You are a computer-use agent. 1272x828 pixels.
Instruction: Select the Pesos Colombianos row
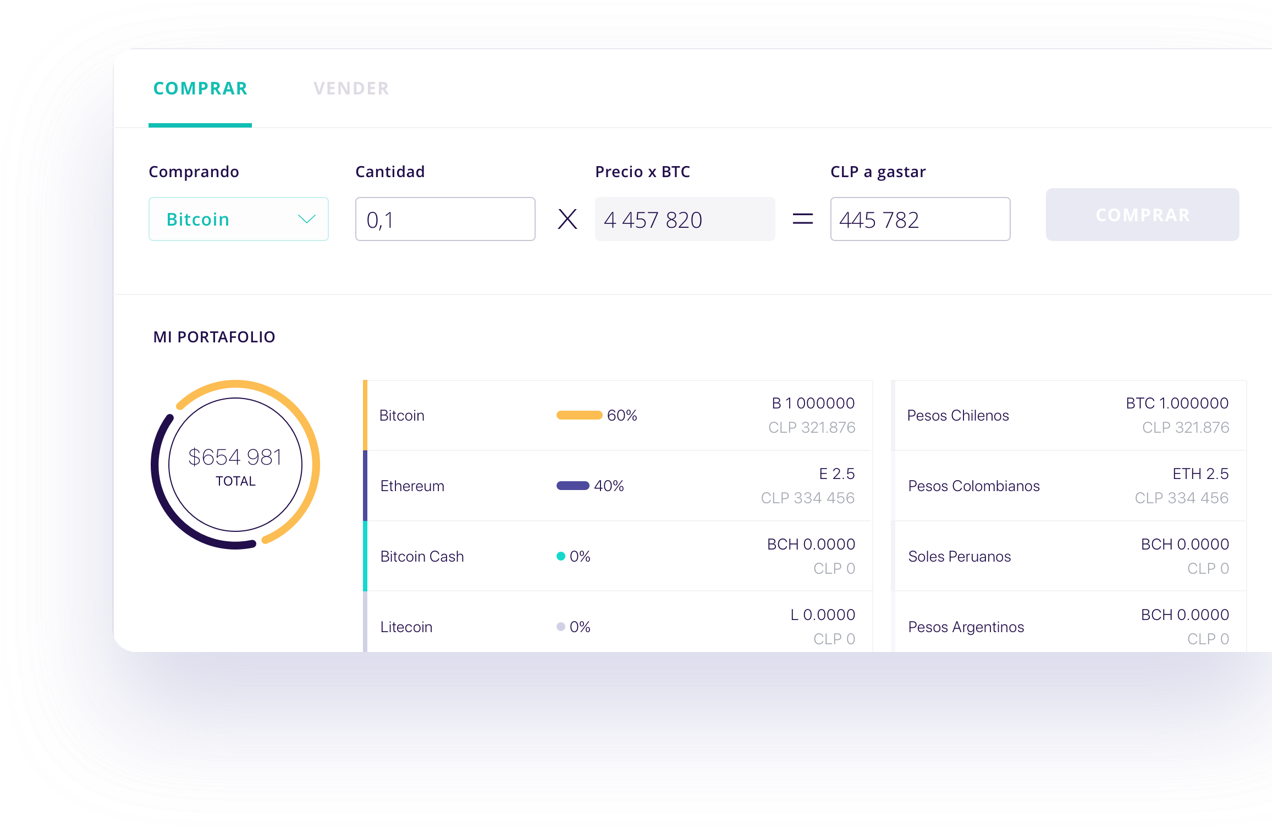[x=1069, y=486]
